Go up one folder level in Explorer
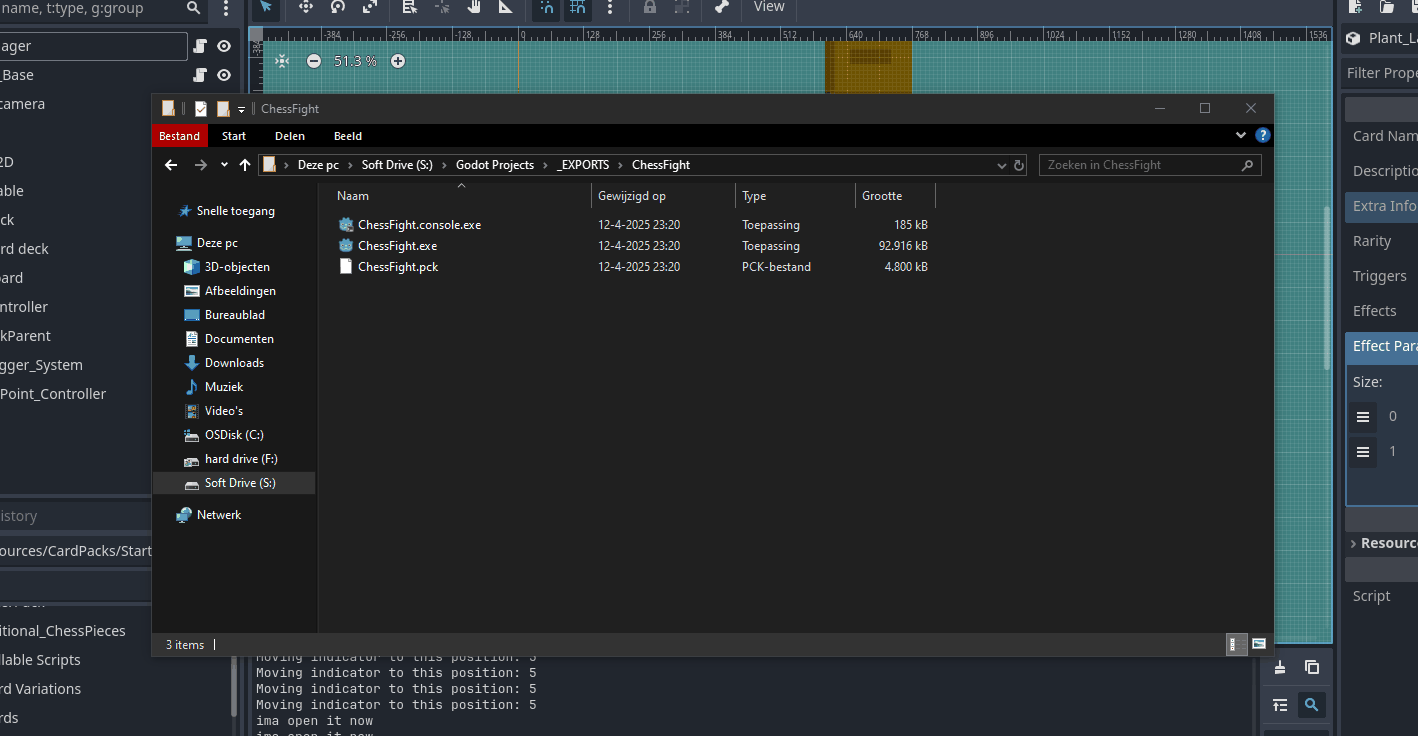The width and height of the screenshot is (1418, 736). coord(245,165)
